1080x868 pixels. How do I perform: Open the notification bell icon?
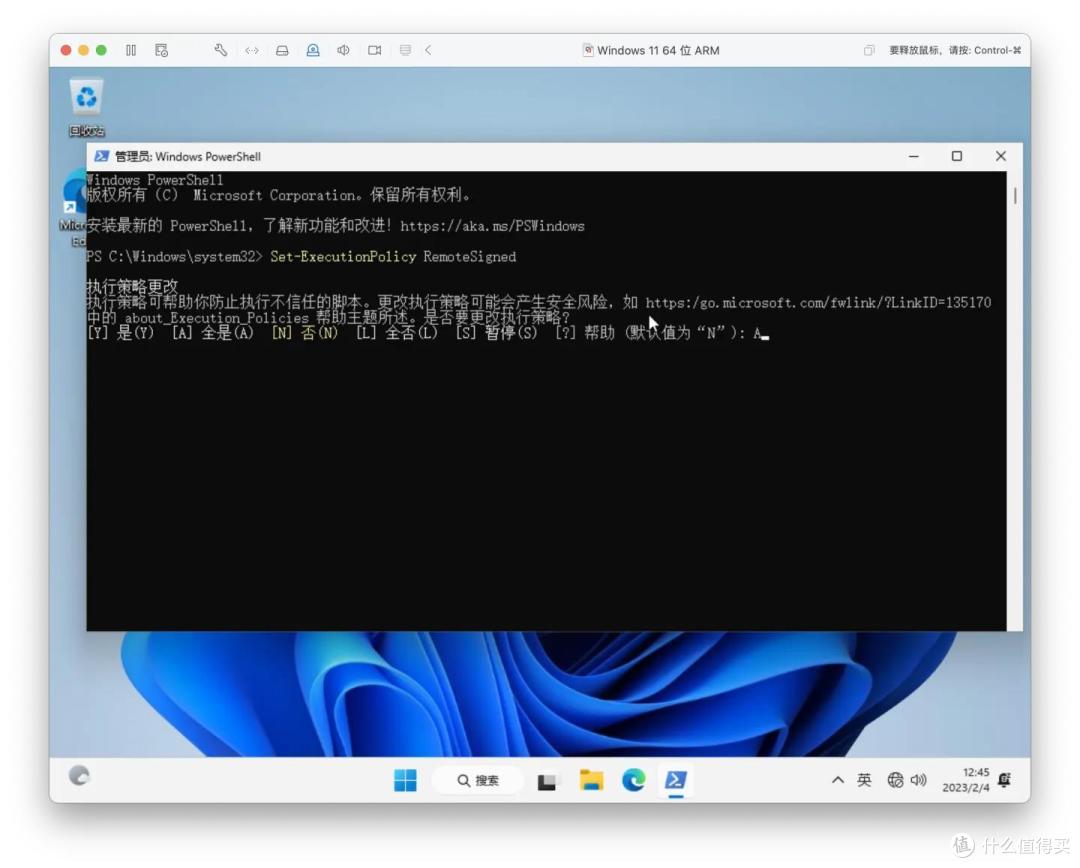(1005, 780)
